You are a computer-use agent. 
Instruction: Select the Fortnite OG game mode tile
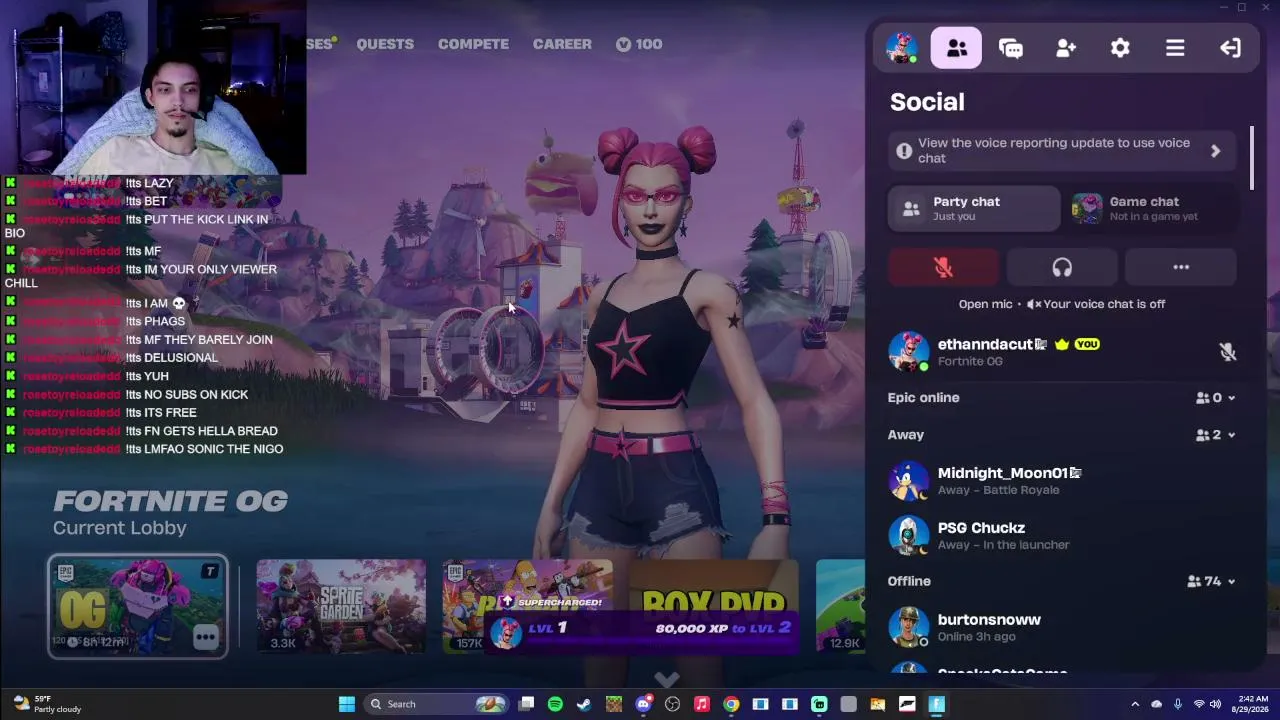click(x=138, y=607)
